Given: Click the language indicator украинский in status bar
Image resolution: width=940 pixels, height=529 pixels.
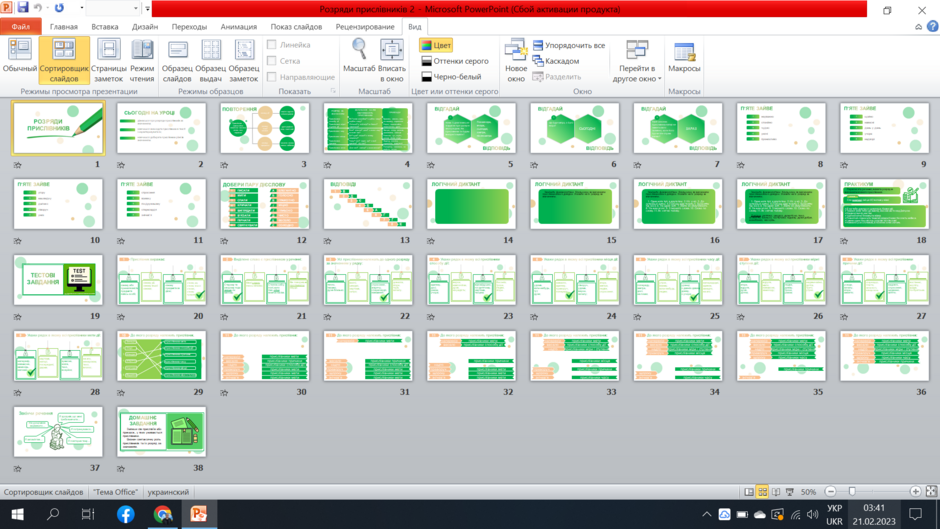Looking at the screenshot, I should [x=168, y=492].
